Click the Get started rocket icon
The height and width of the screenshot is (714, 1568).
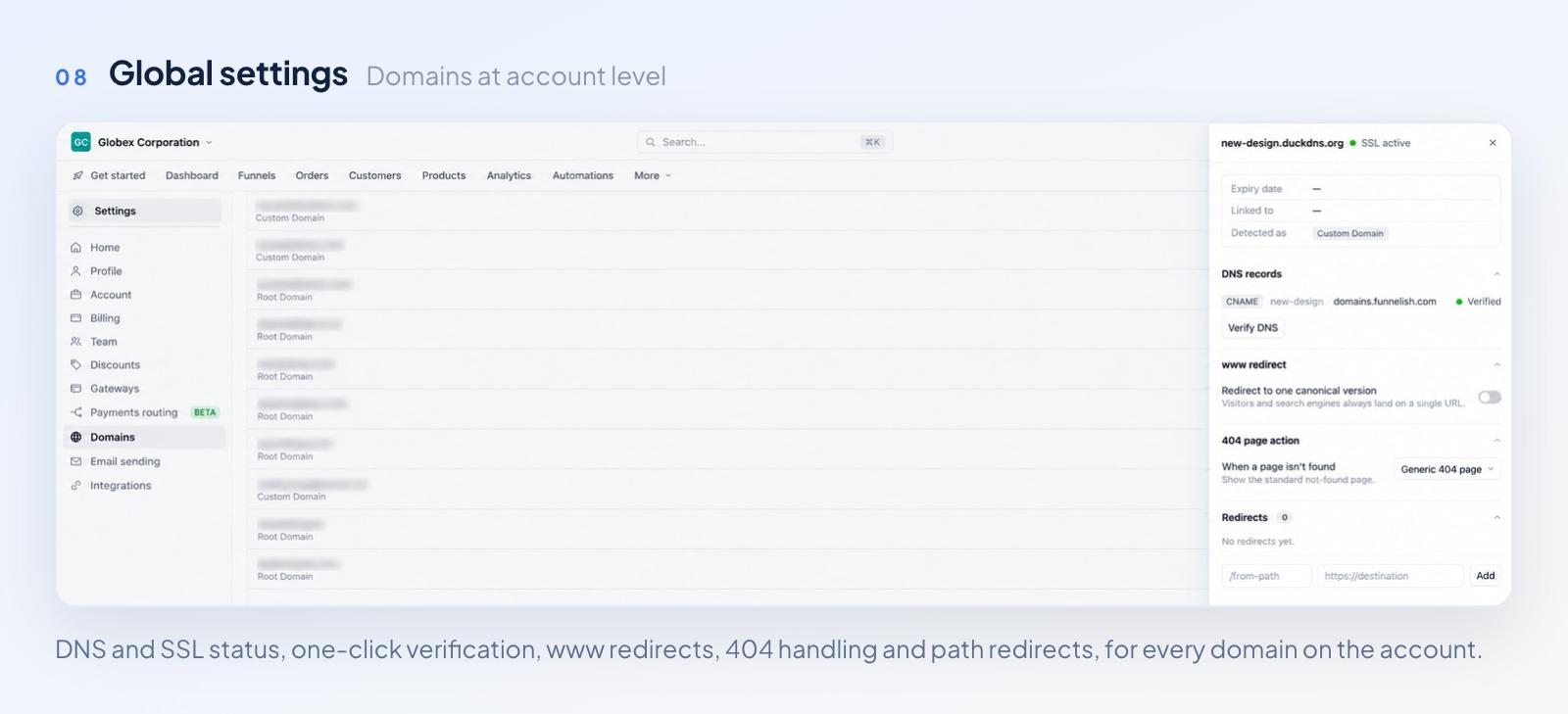click(x=77, y=175)
